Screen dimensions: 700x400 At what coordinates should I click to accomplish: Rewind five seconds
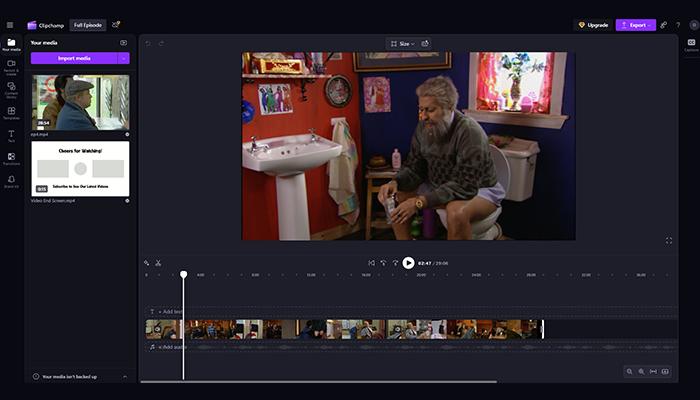383,263
